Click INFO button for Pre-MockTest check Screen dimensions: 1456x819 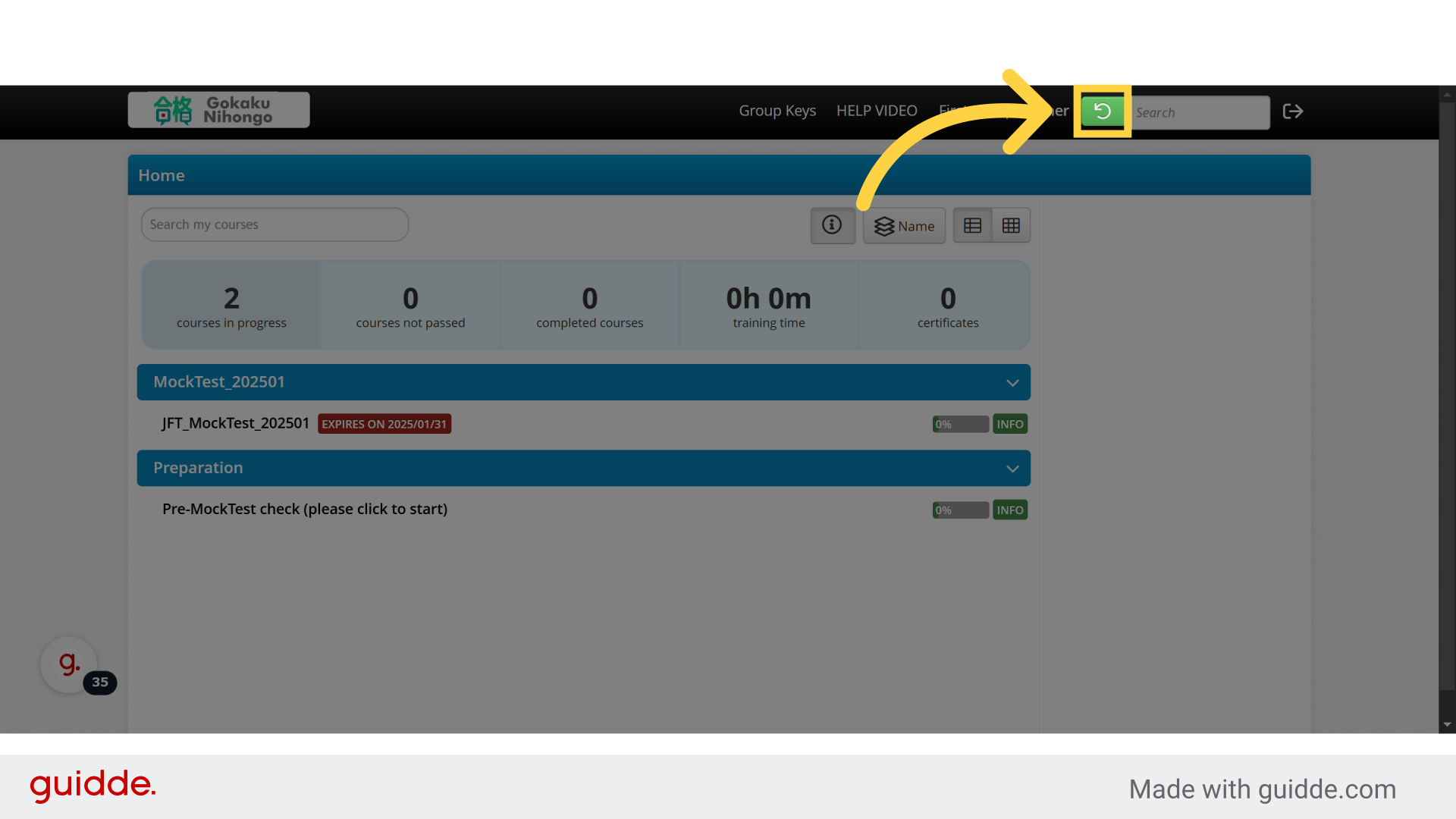tap(1009, 510)
